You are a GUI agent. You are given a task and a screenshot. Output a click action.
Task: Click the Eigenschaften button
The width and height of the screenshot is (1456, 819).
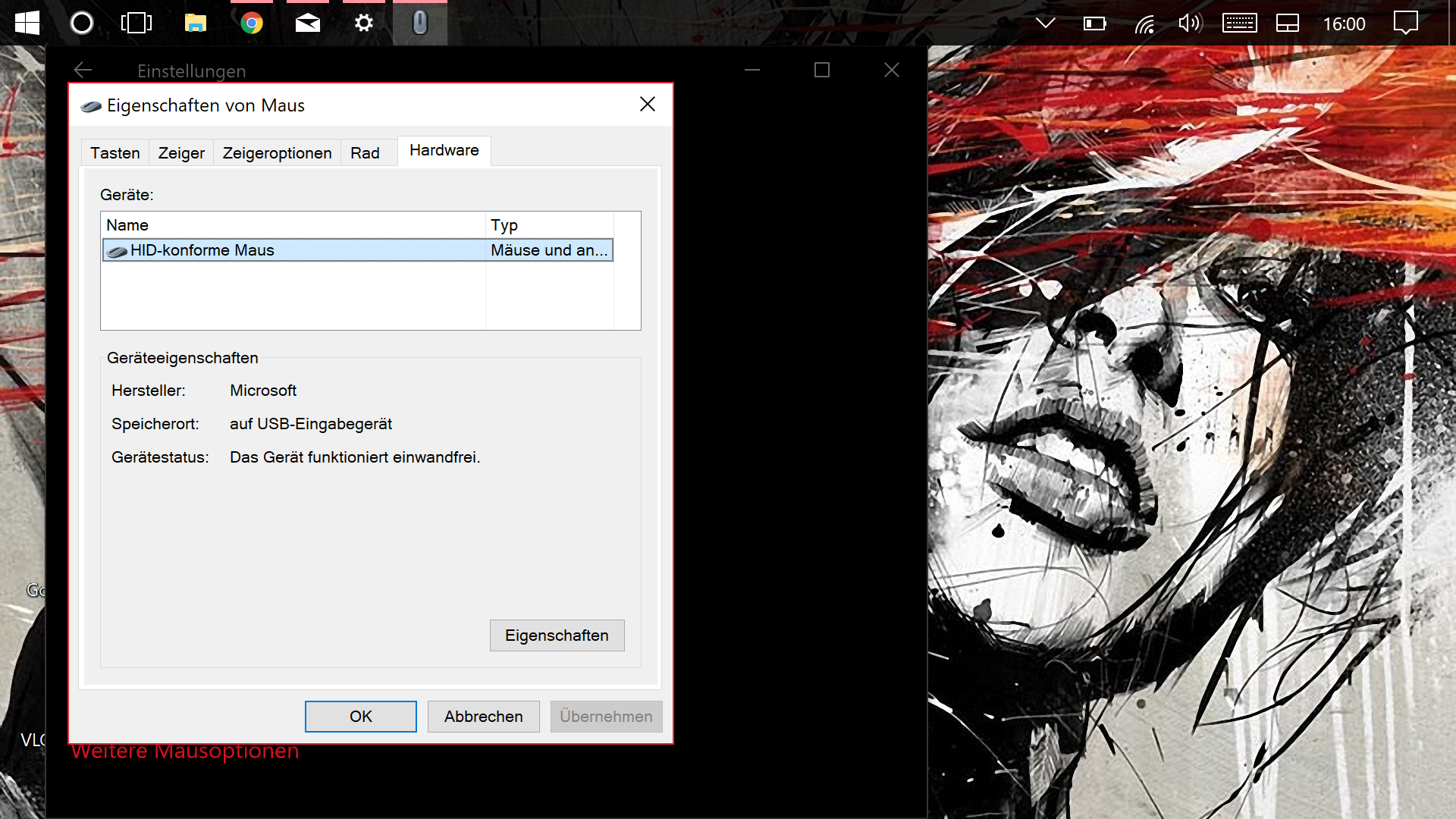(557, 635)
